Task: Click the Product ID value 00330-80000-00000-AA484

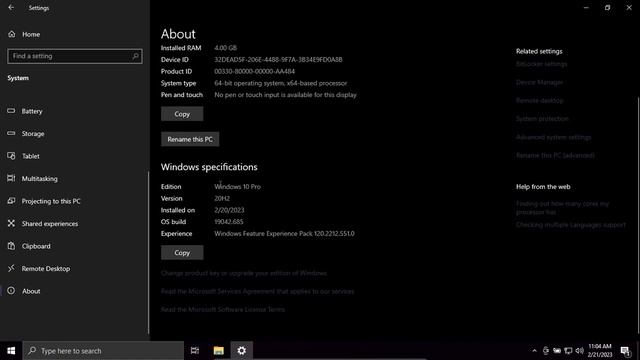Action: (254, 71)
